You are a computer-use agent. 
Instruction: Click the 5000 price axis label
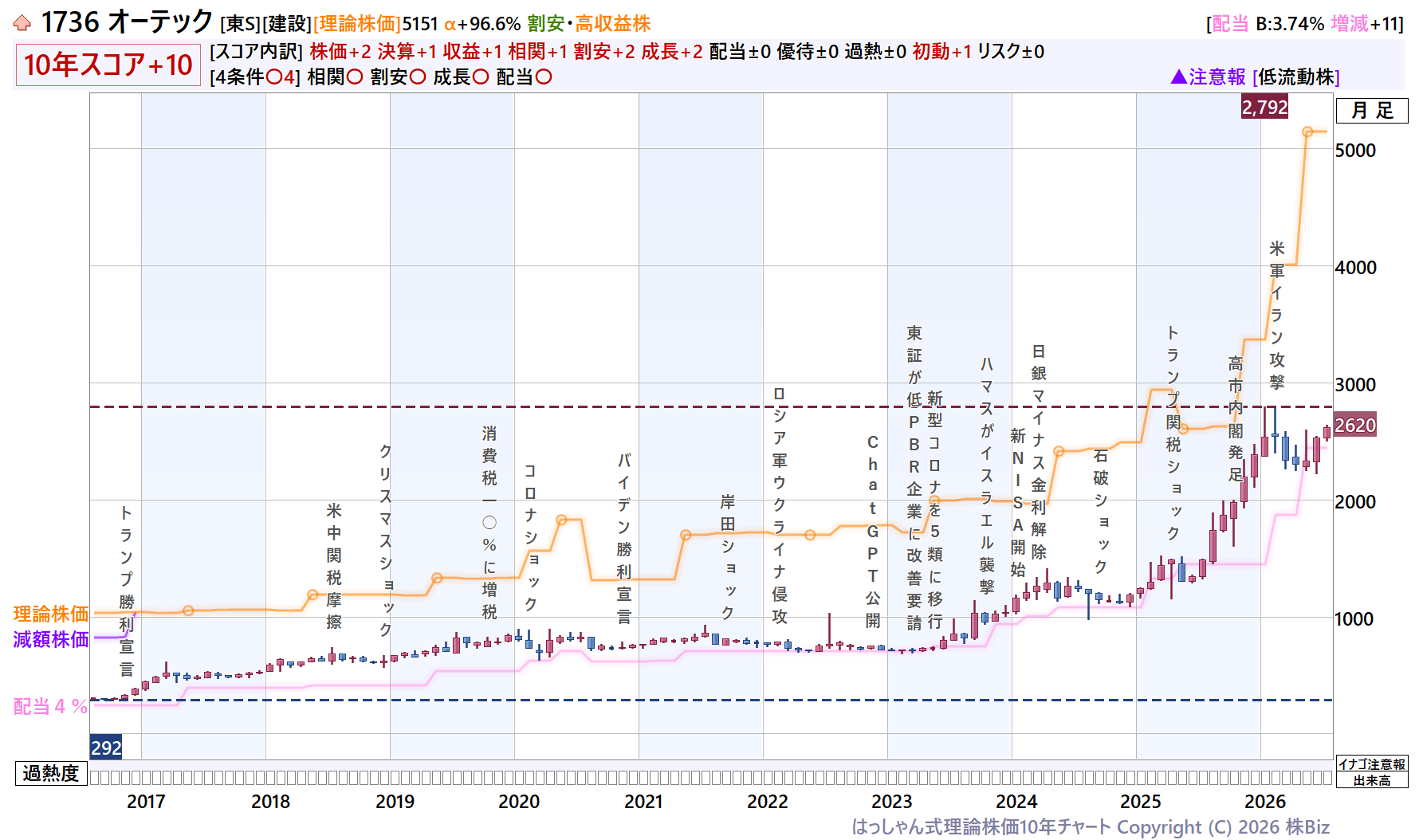[x=1355, y=150]
